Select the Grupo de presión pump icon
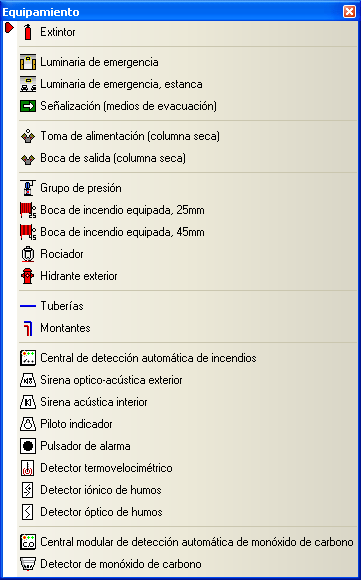 coord(28,188)
